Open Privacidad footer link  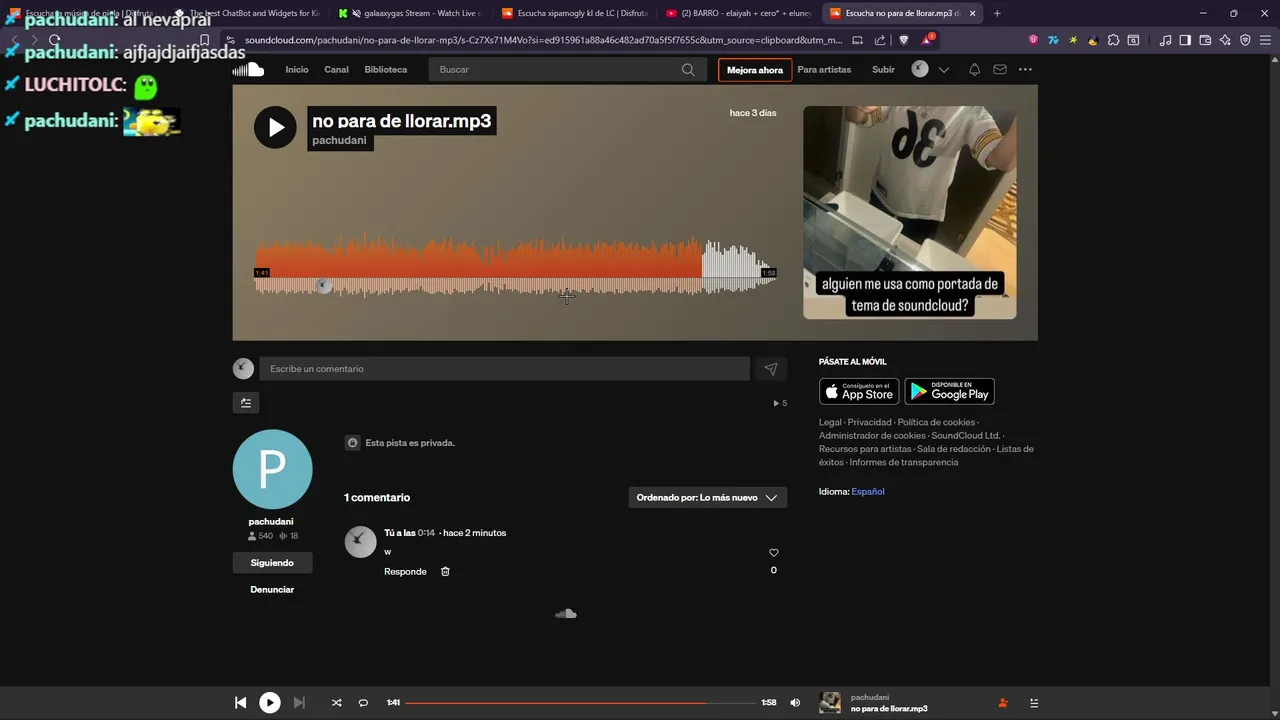pos(869,422)
